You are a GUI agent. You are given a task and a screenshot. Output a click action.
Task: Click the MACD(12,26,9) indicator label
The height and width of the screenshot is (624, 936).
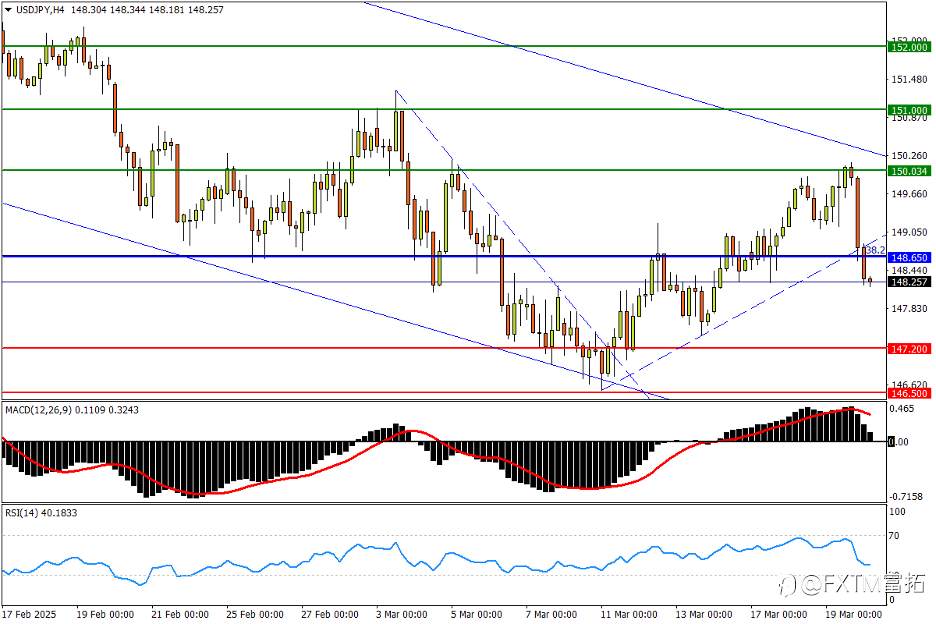38,410
